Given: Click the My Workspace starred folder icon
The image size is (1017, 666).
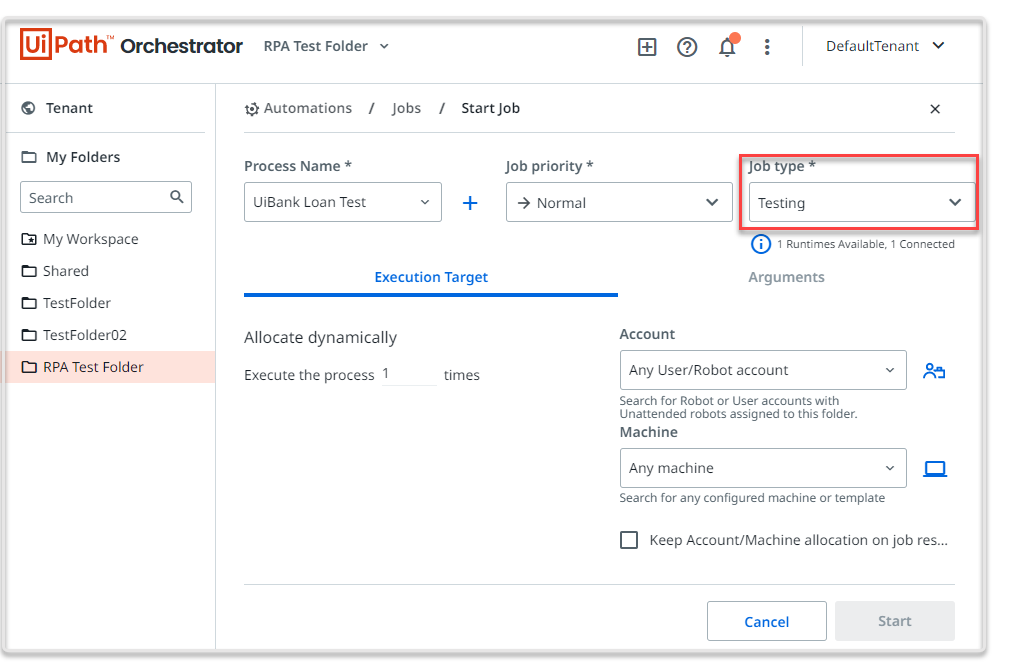Looking at the screenshot, I should click(x=29, y=239).
